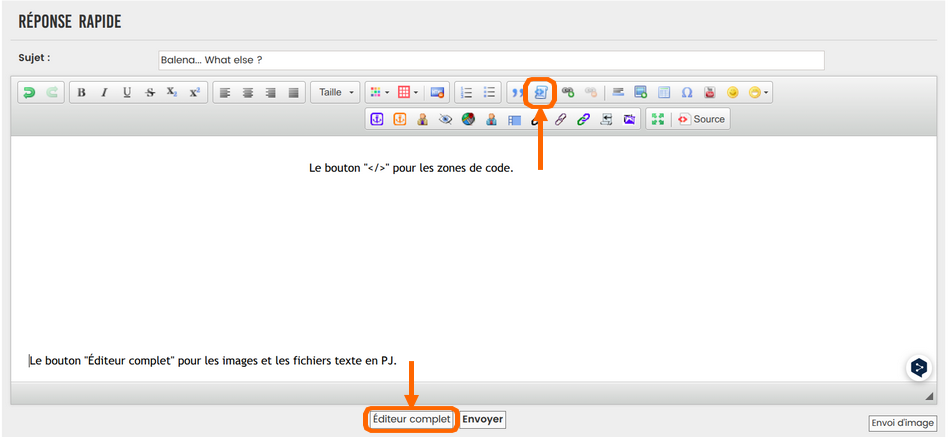This screenshot has height=437, width=950.
Task: Expand the extra emoticons dropdown
Action: pos(760,93)
